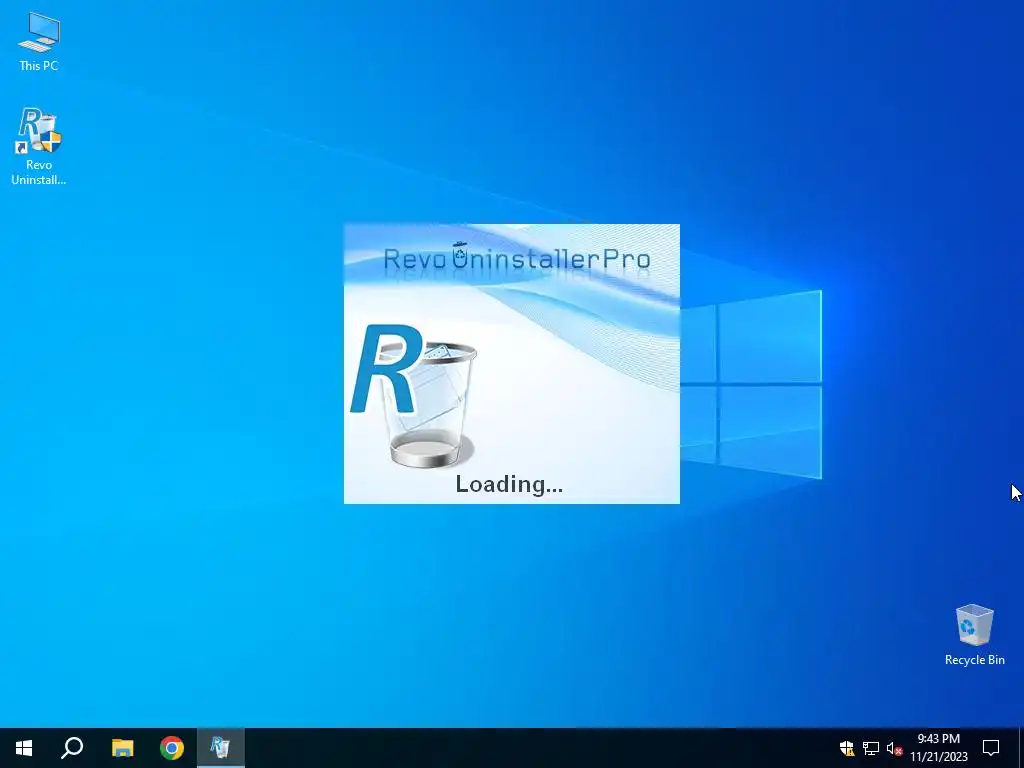
Task: Click the Revo Uninstaller Pro splash screen
Action: tap(512, 364)
